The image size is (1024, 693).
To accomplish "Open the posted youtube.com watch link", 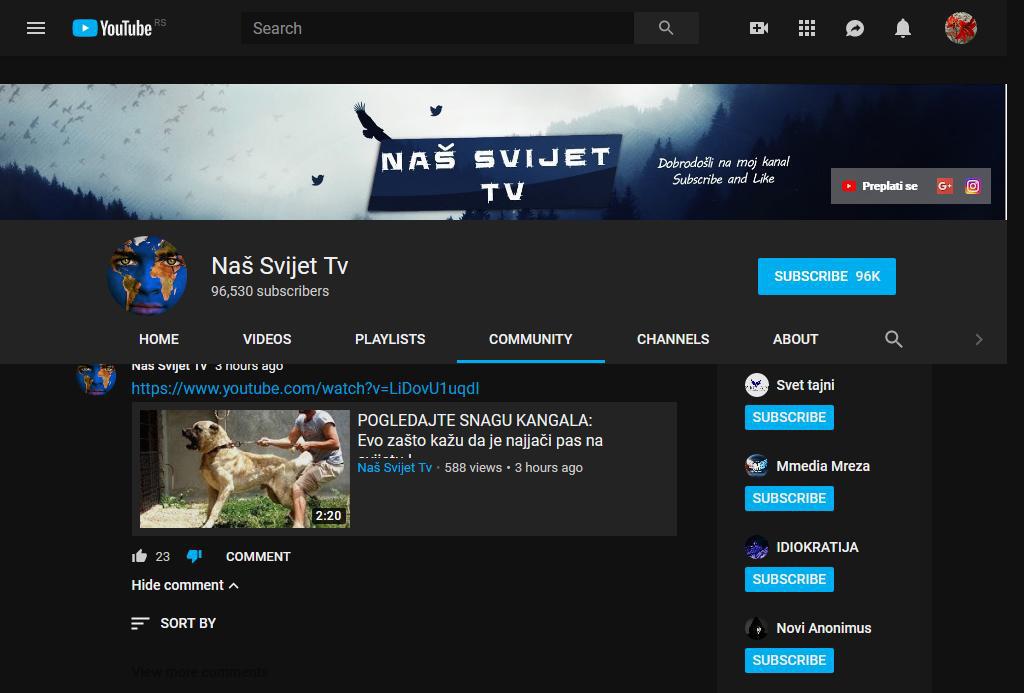I will pos(305,388).
